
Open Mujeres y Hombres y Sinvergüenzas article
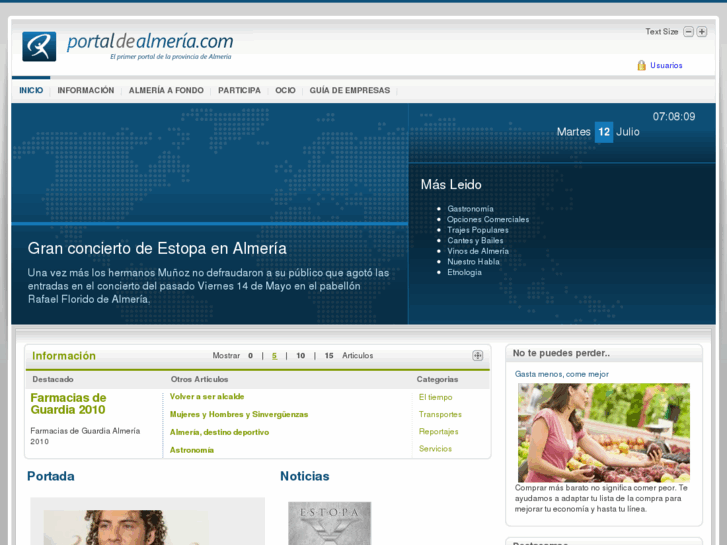239,414
